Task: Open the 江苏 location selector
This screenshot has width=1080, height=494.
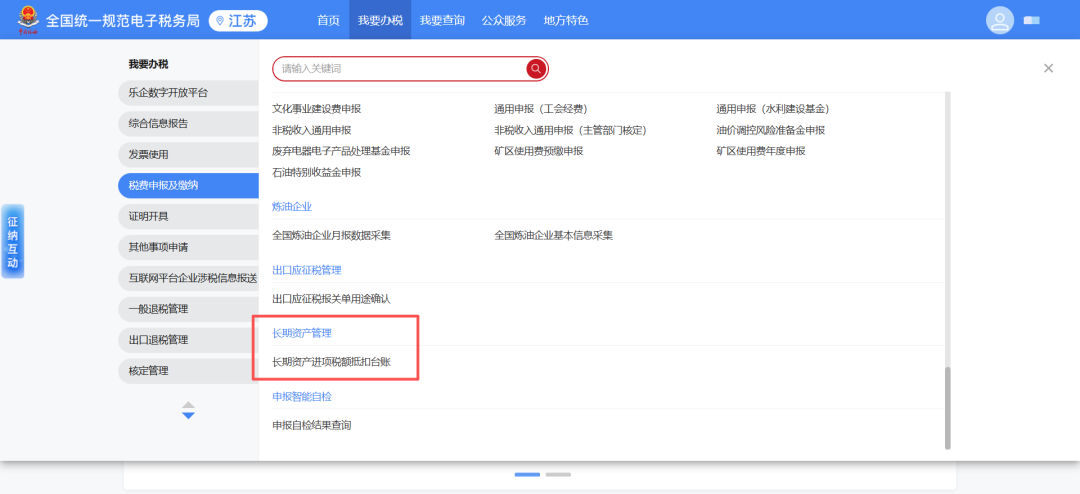Action: tap(238, 21)
